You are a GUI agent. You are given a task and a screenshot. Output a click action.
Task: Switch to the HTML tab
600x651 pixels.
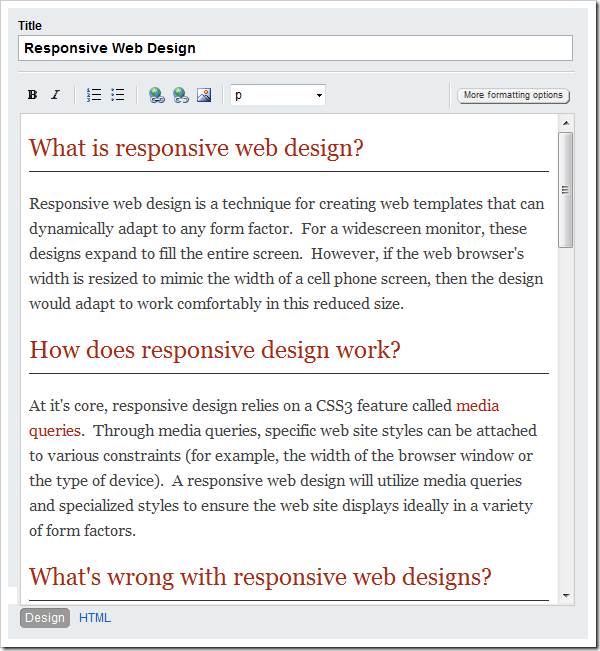point(95,618)
